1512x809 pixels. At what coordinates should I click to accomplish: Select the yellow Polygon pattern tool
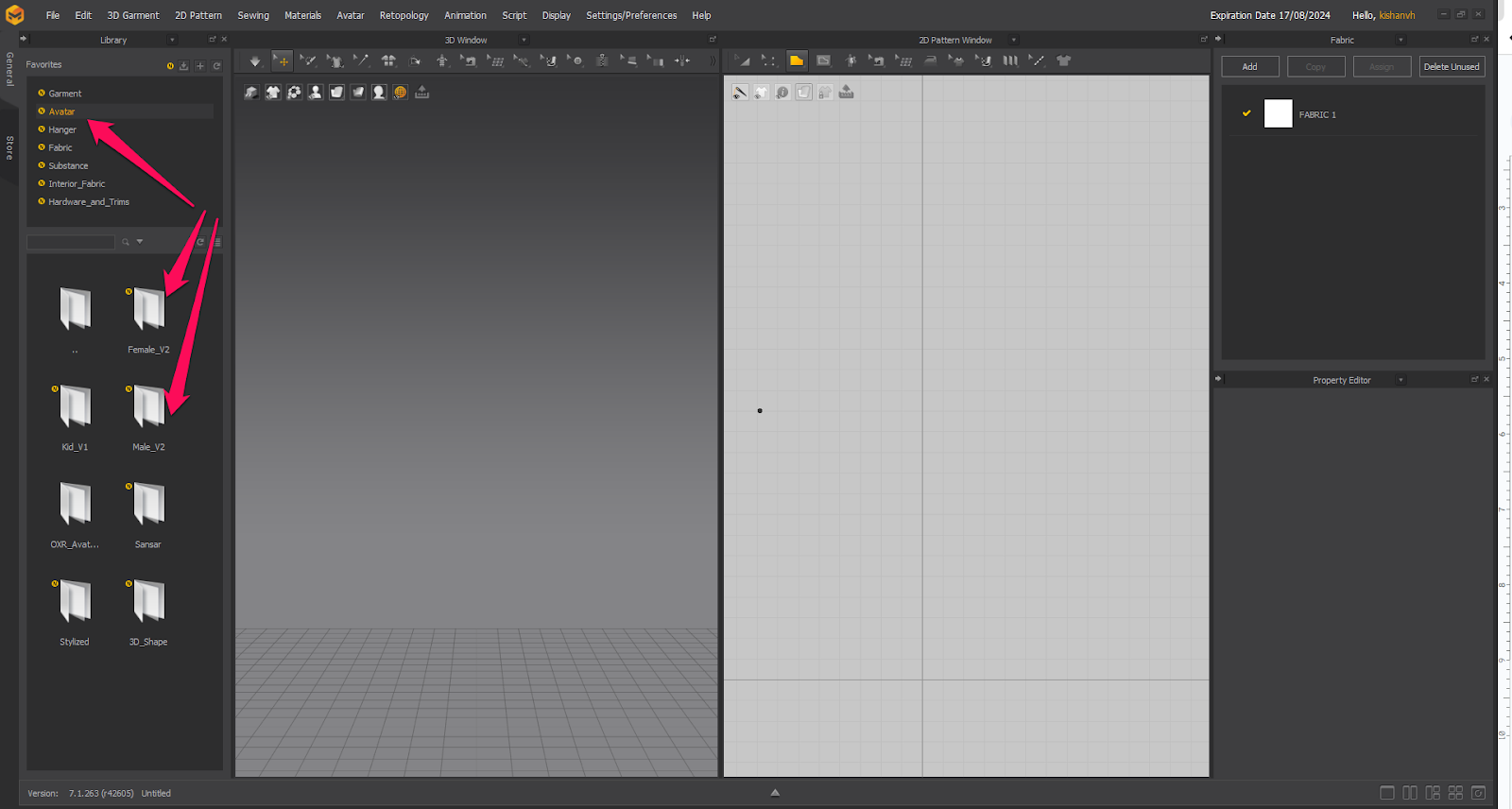797,60
